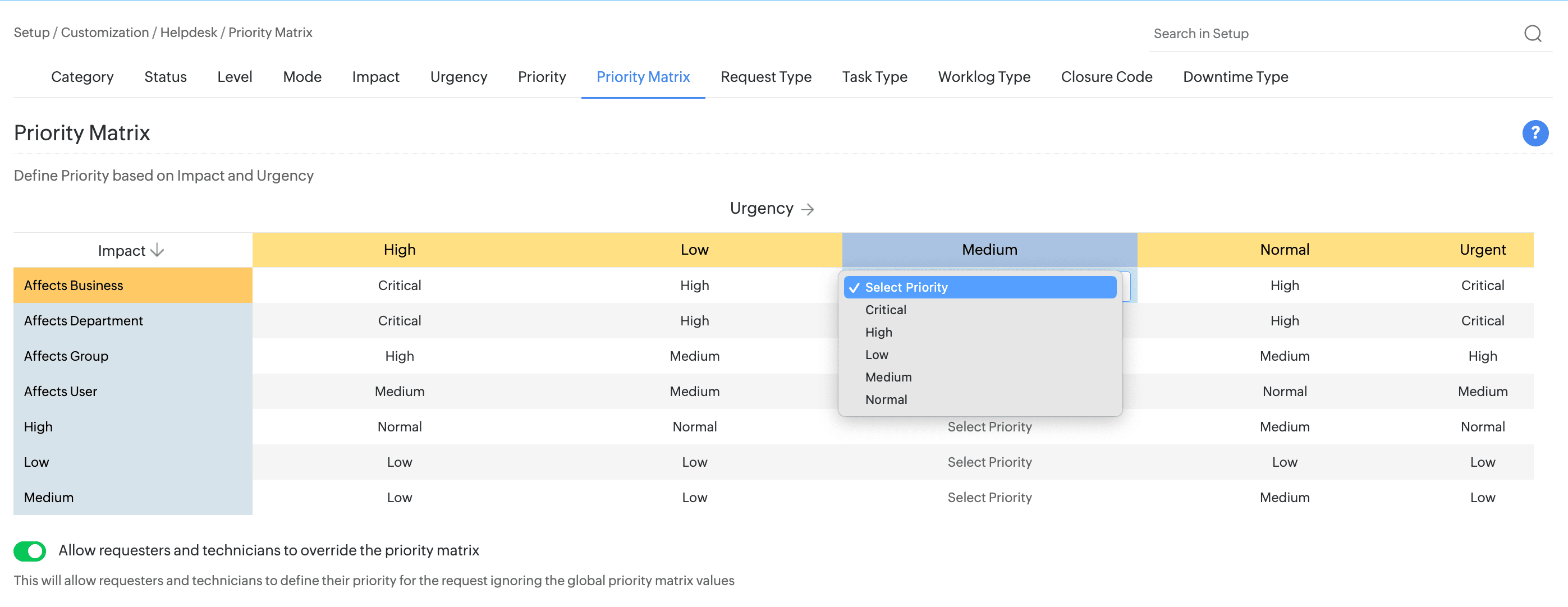Click the Urgency right arrow icon
1568x607 pixels.
pyautogui.click(x=807, y=209)
